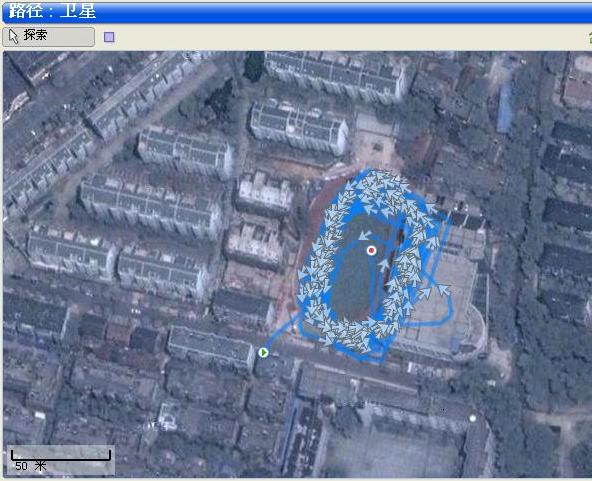
Task: Select the 探索 explore tool button
Action: 48,37
